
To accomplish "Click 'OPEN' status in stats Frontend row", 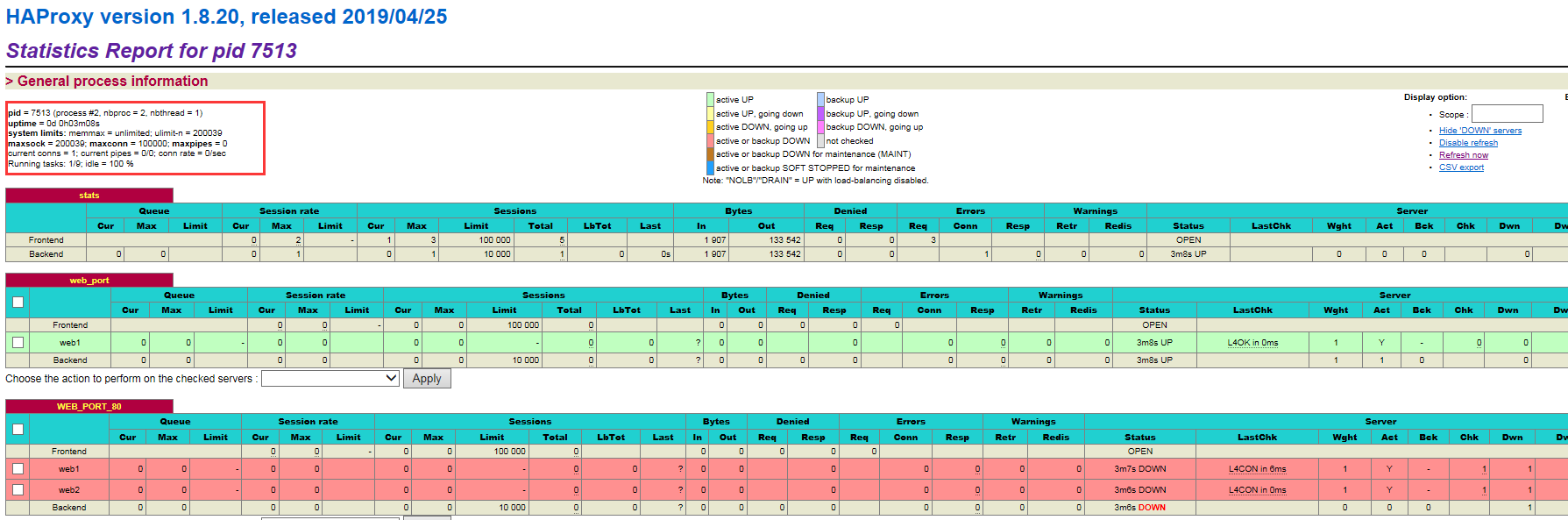I will click(x=1188, y=240).
